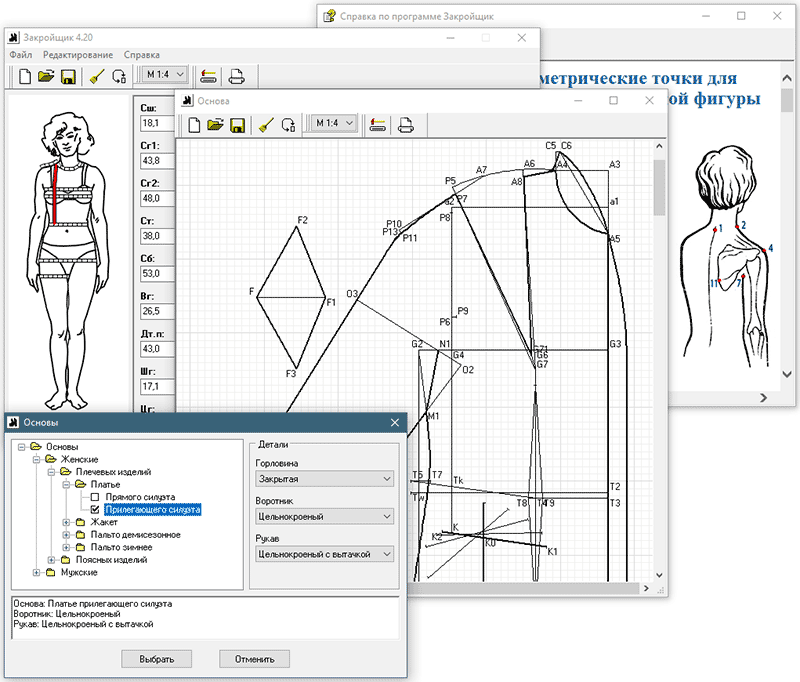Click the Save icon in the Основа toolbar
This screenshot has height=682, width=800.
(238, 125)
